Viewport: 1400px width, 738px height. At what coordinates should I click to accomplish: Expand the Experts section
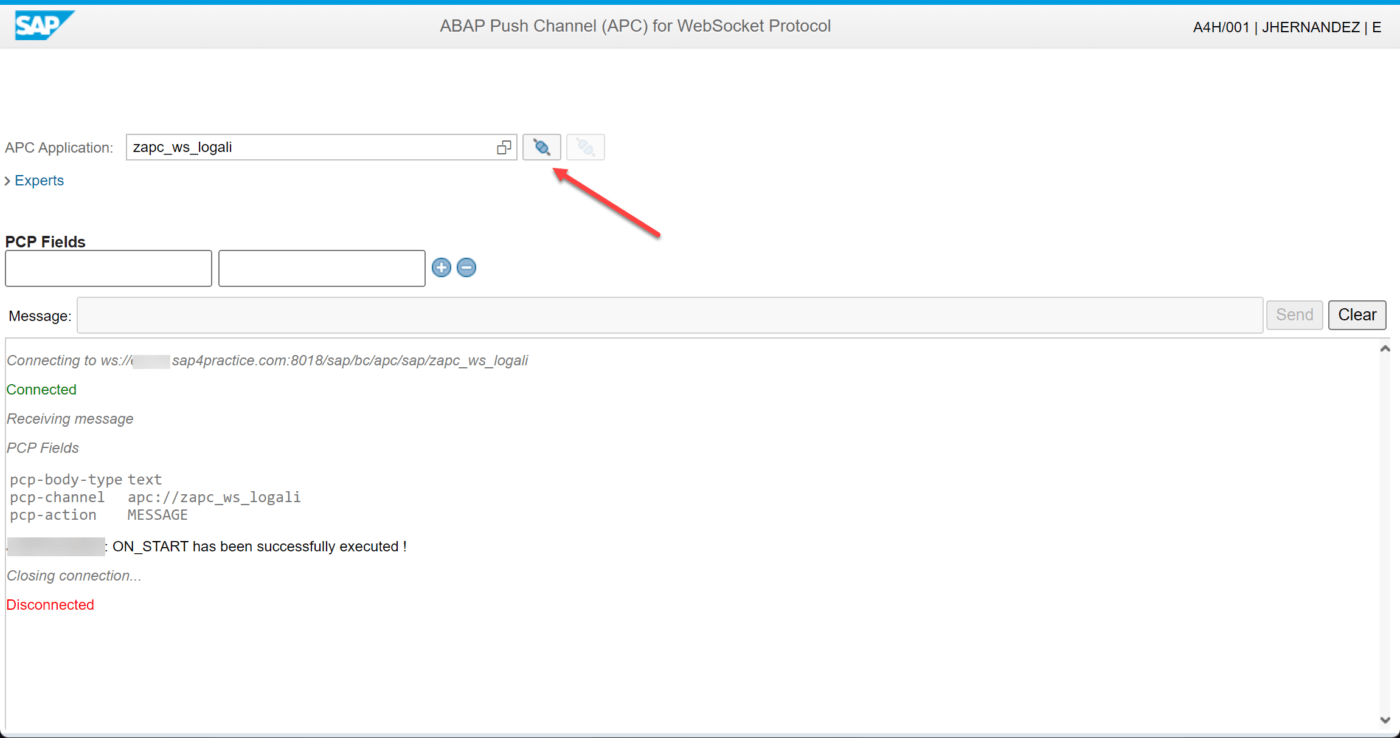34,181
